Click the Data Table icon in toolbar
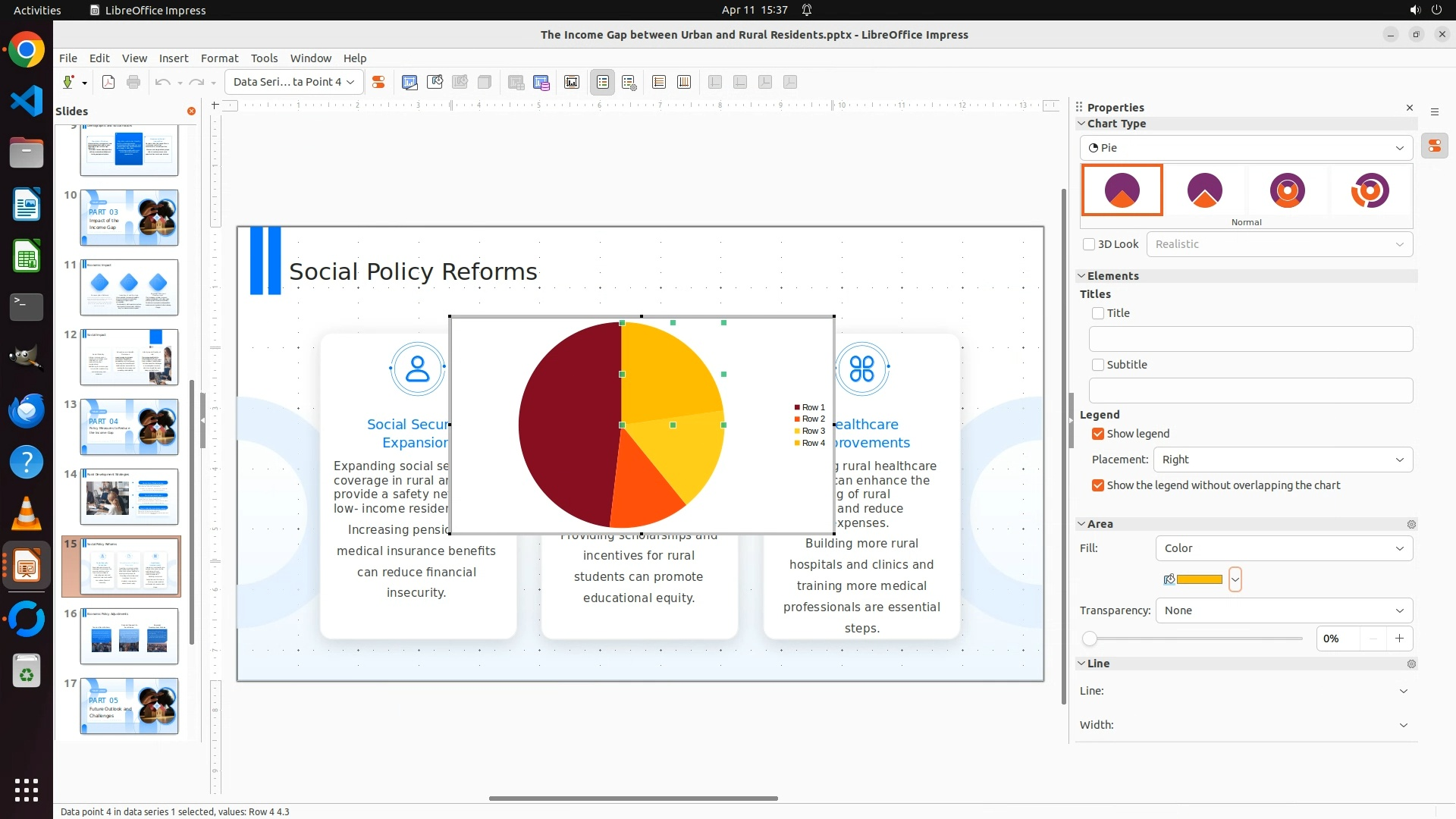1456x819 pixels. tap(541, 82)
